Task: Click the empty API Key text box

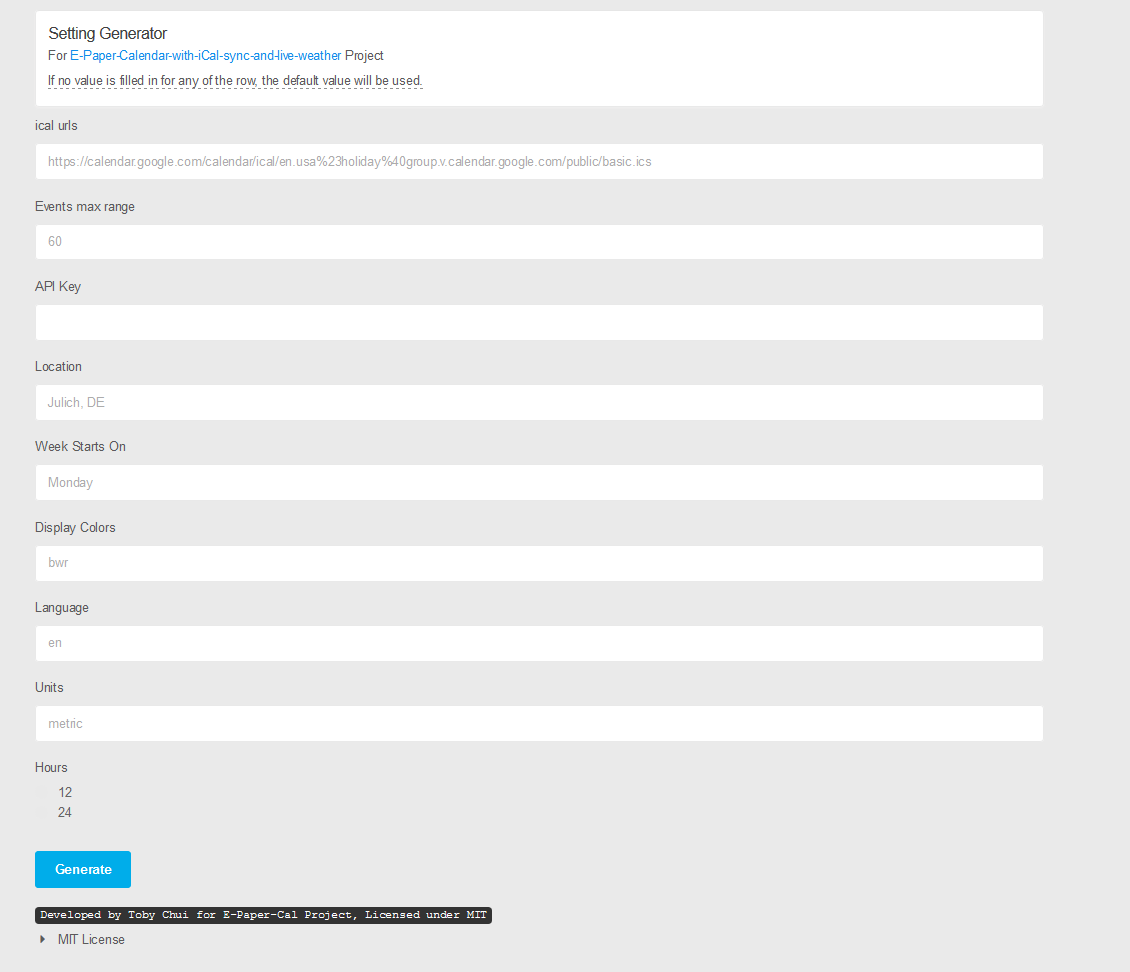Action: (x=539, y=322)
